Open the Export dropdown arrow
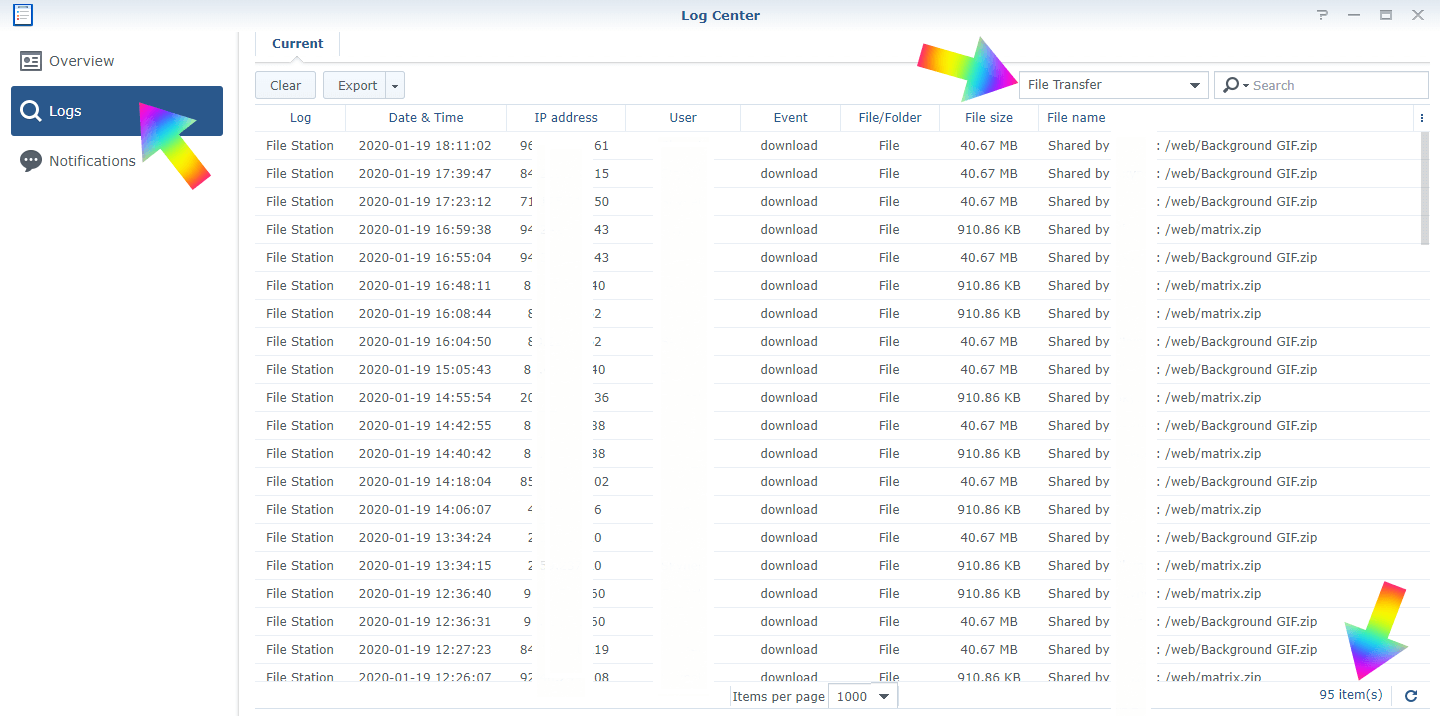This screenshot has height=716, width=1440. 395,85
